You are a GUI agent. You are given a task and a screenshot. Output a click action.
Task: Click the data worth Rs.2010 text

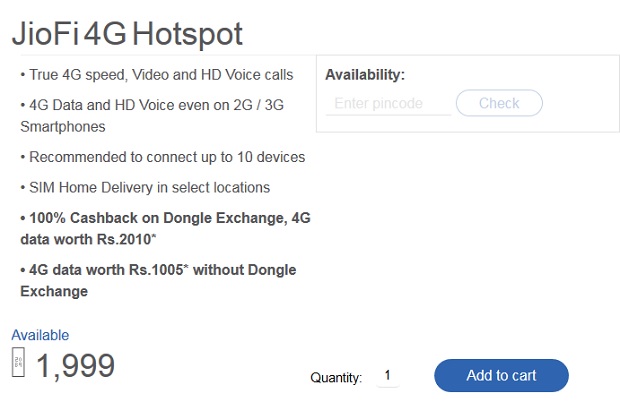point(88,240)
